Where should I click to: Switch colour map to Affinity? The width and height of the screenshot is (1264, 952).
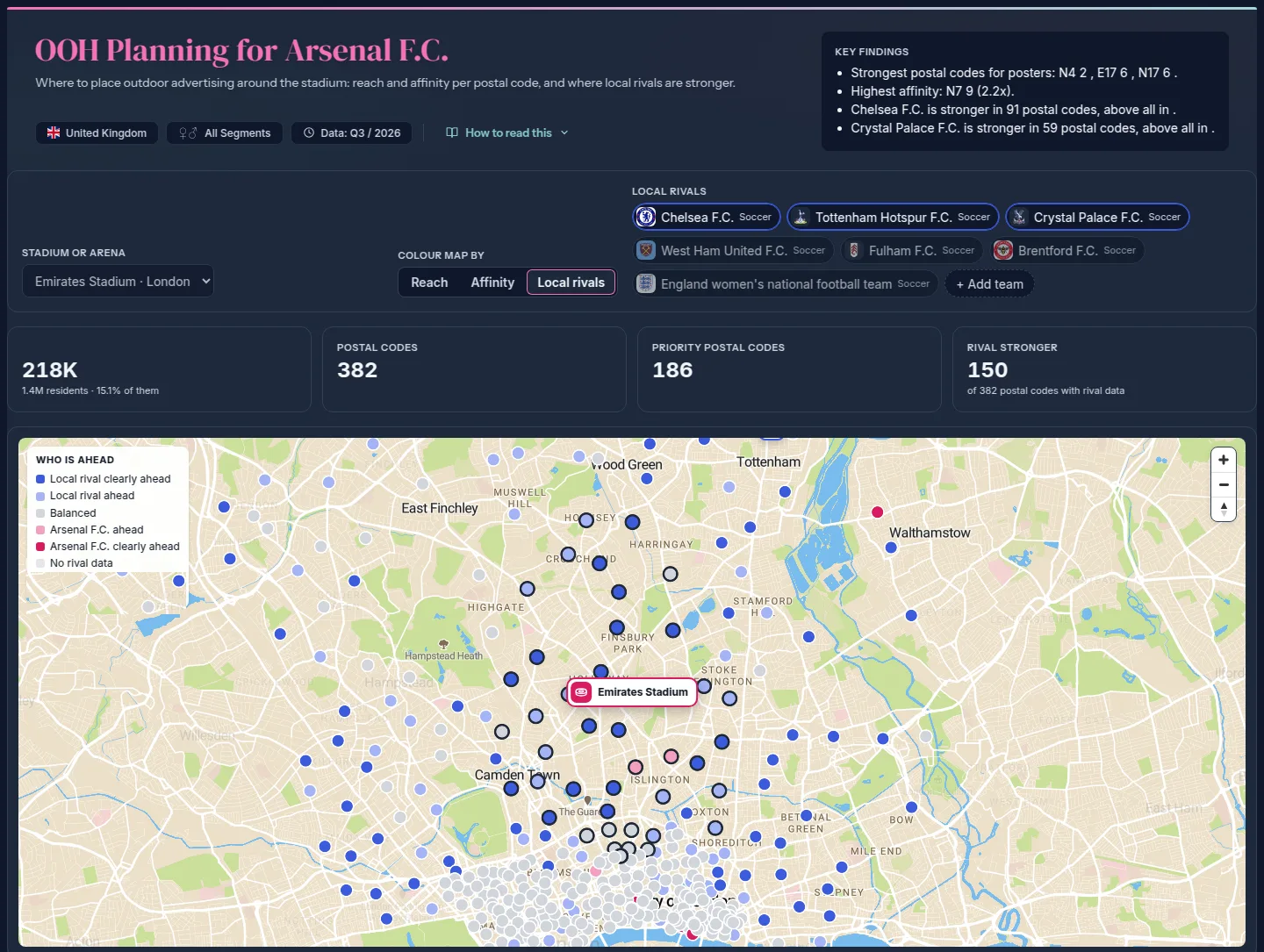coord(492,282)
